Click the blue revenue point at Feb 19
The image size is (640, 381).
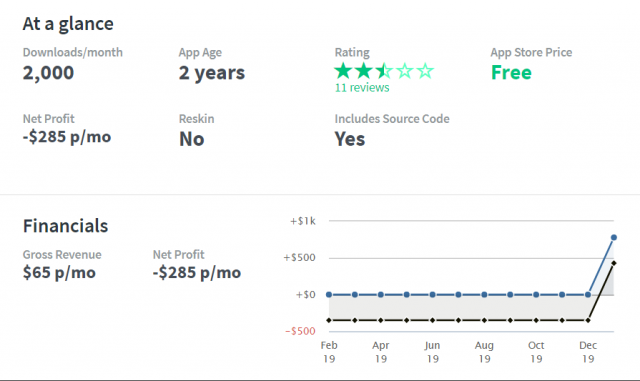329,294
